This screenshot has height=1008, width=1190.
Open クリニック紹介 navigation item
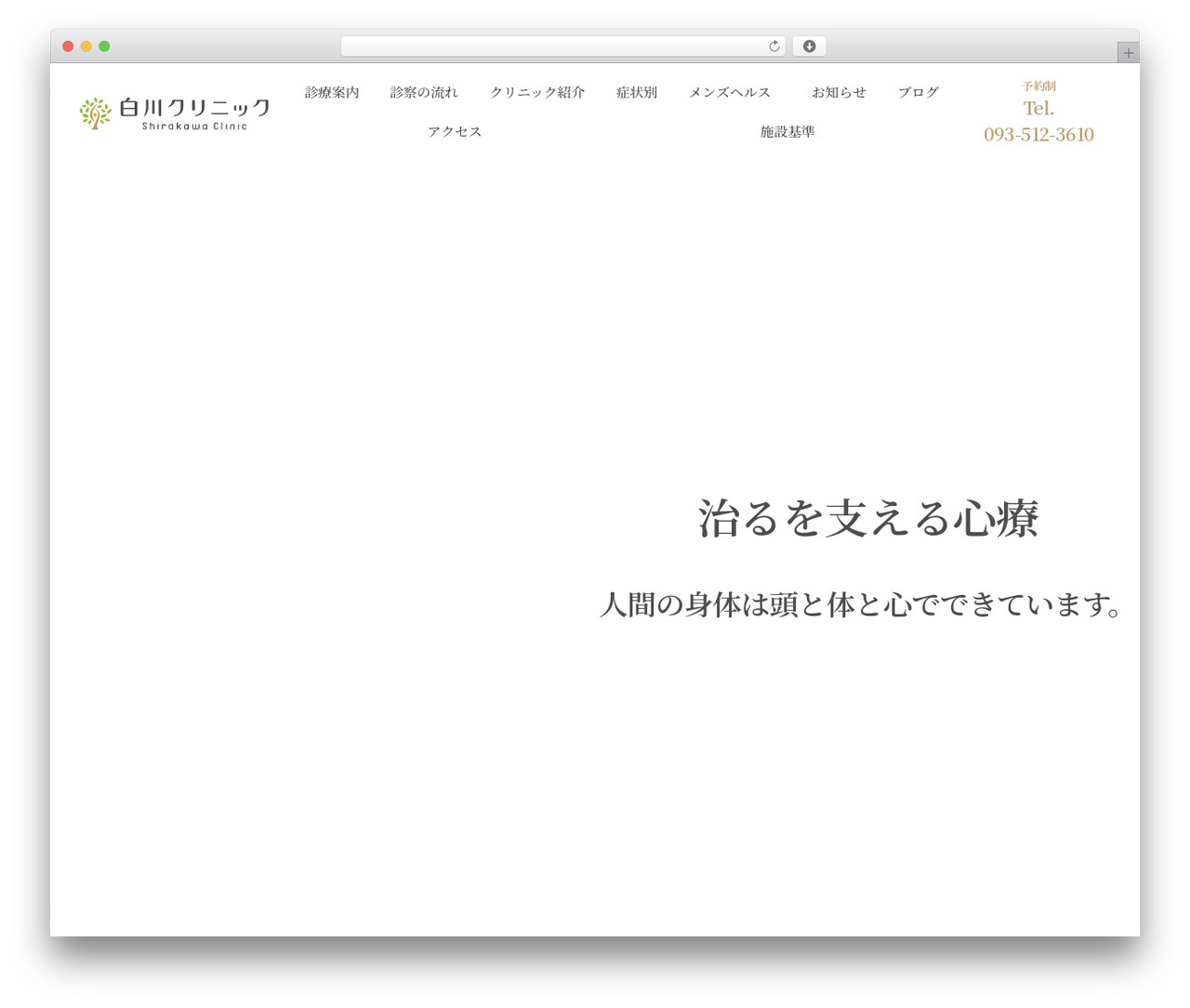[537, 92]
